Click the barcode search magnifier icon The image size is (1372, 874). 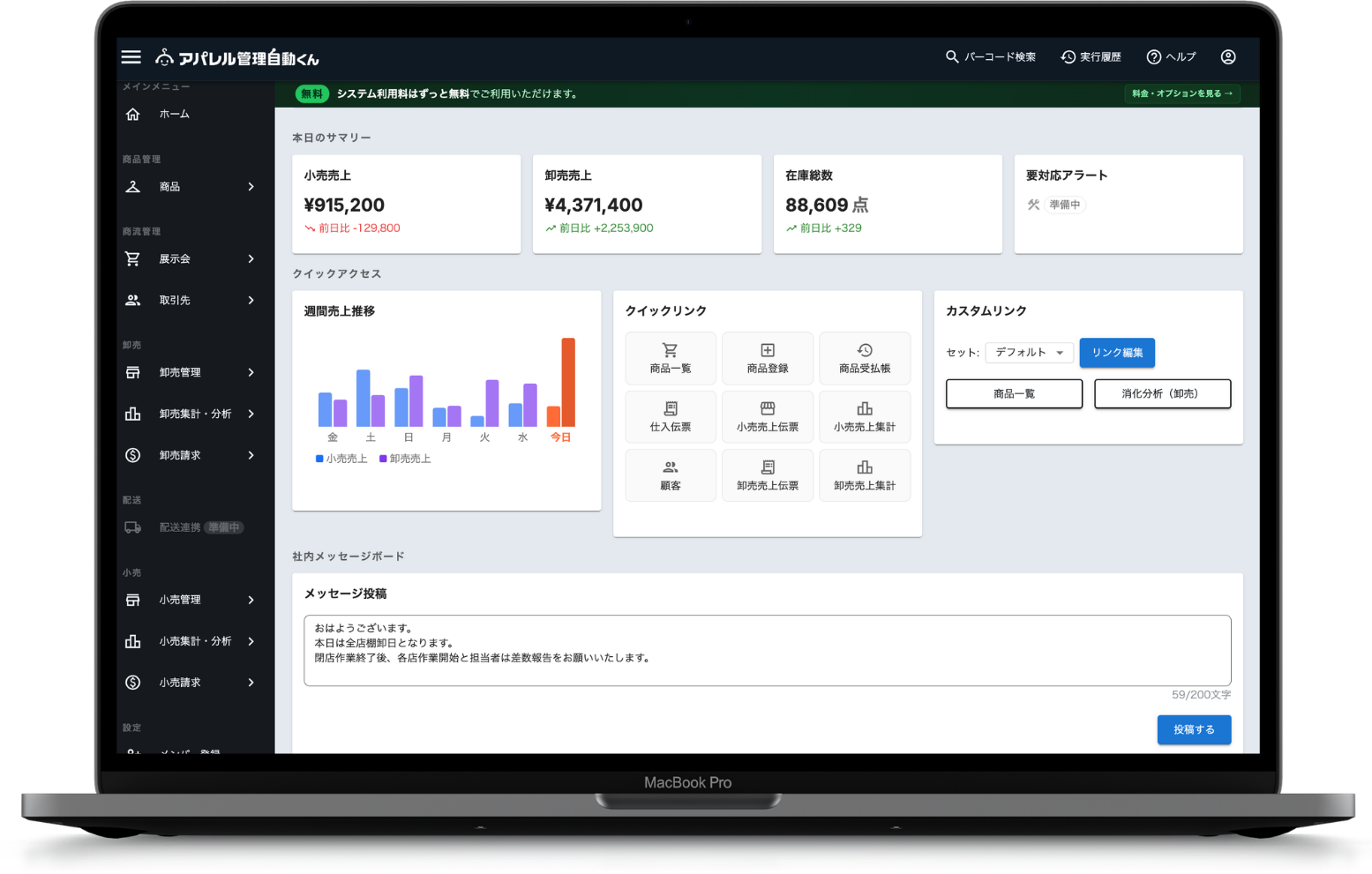pyautogui.click(x=952, y=57)
